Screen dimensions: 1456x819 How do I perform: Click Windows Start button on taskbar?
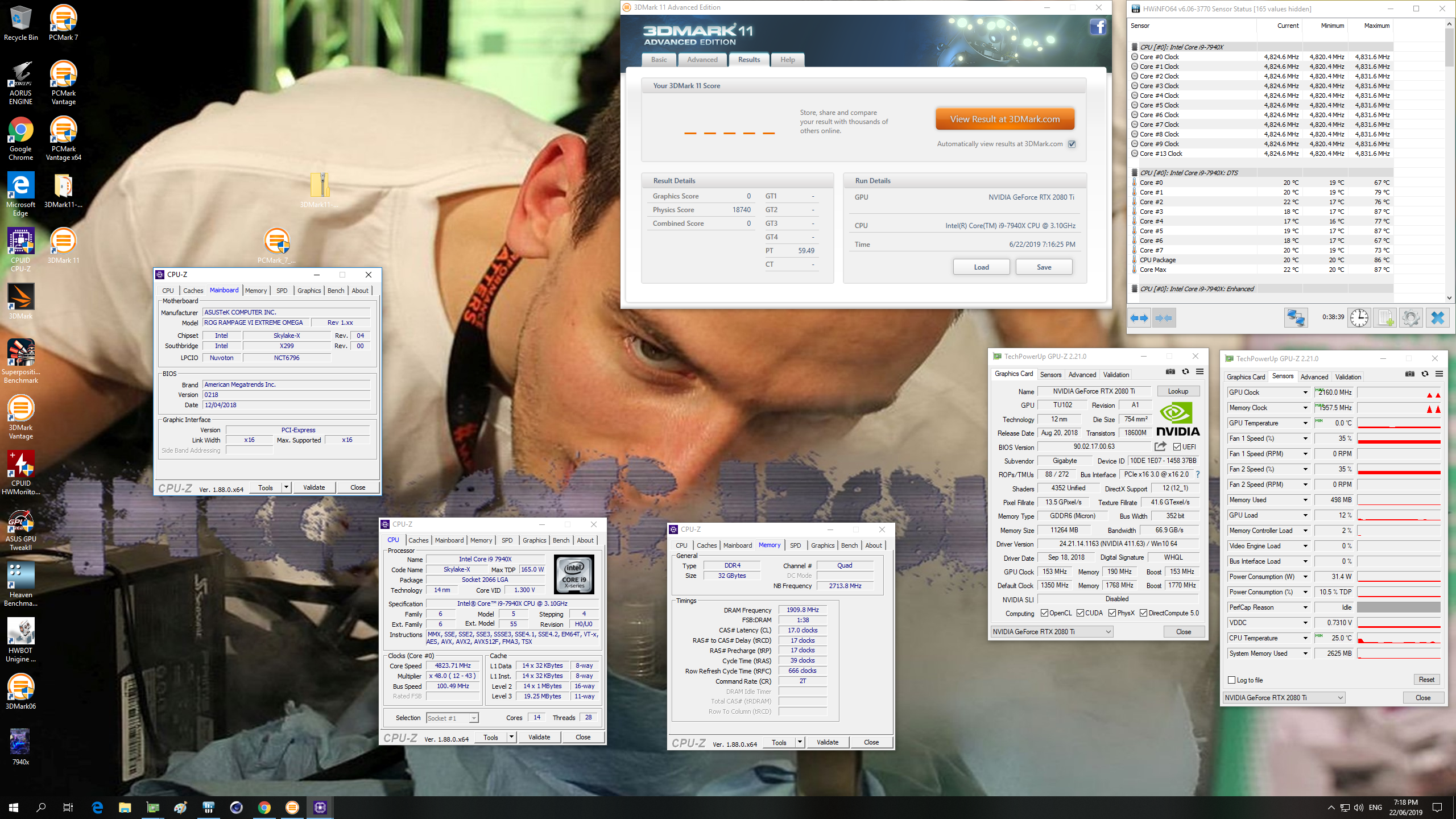[x=14, y=807]
